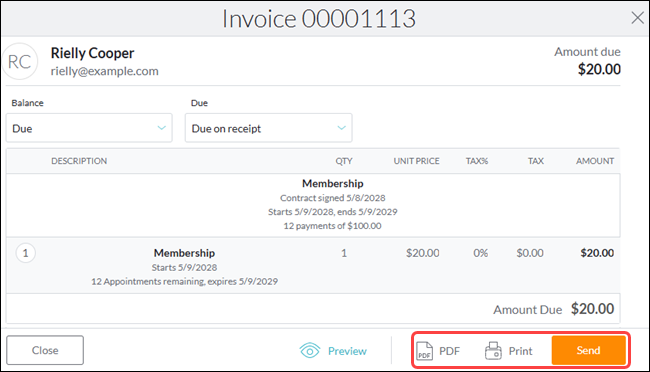The image size is (650, 372).
Task: Click '12 payments of $100.00' text
Action: tap(332, 226)
